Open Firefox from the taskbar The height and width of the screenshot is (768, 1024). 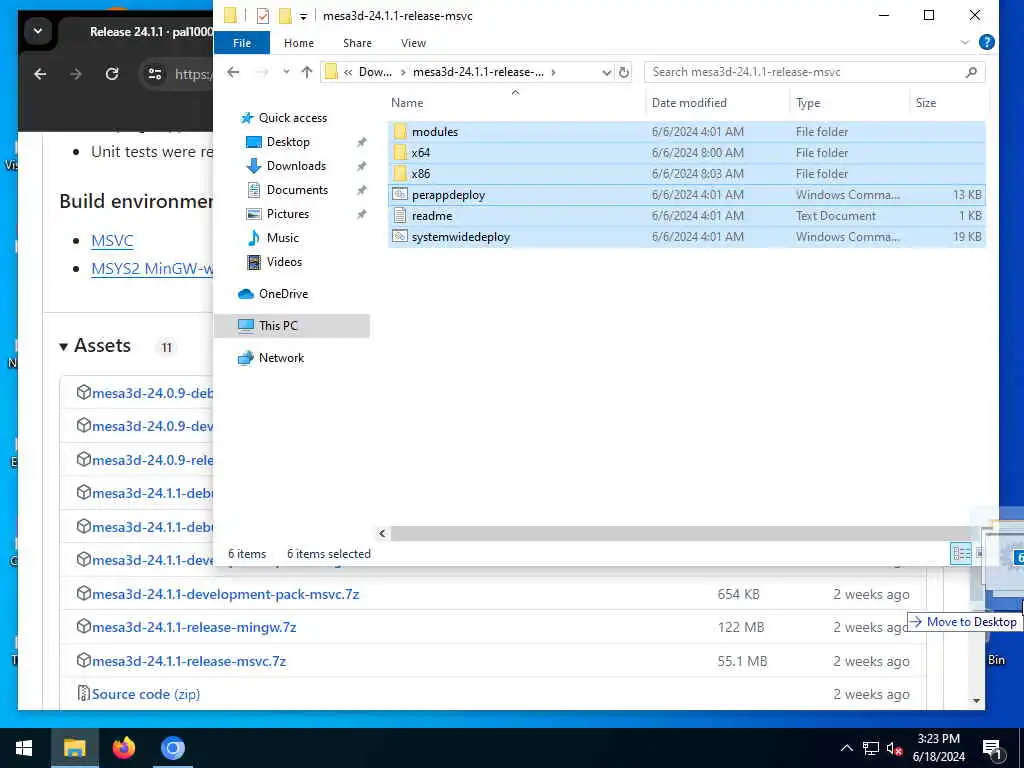123,748
